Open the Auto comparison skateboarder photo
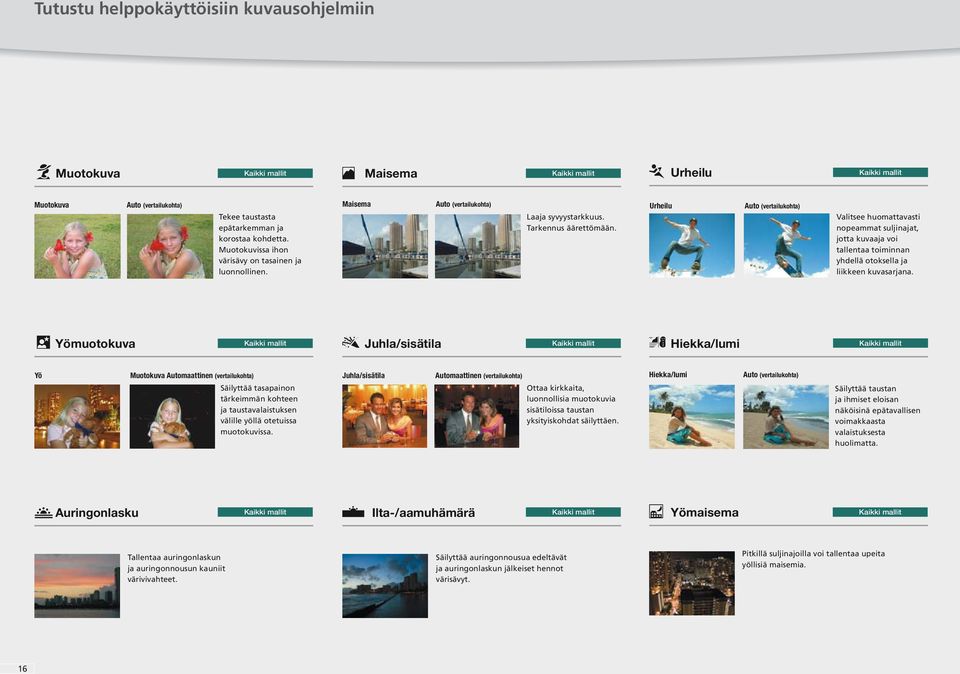960x674 pixels. (x=786, y=245)
